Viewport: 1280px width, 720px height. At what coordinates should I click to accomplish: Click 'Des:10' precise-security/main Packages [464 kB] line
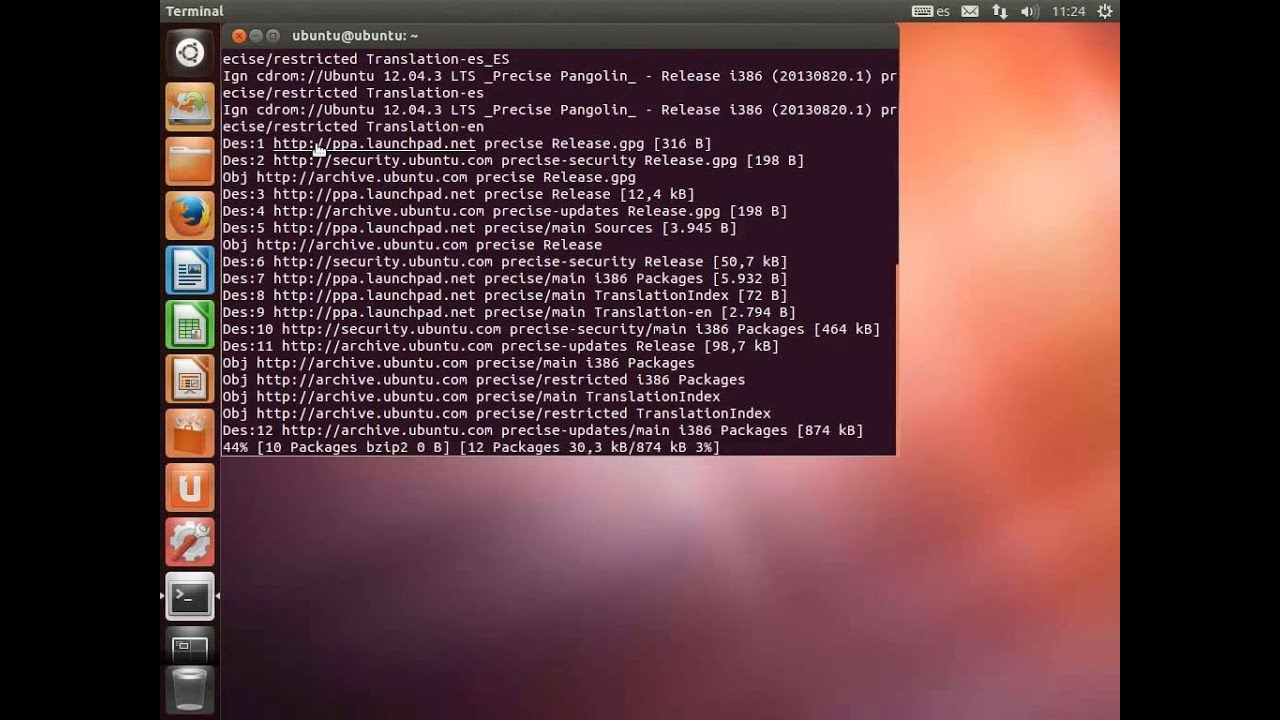click(x=551, y=329)
